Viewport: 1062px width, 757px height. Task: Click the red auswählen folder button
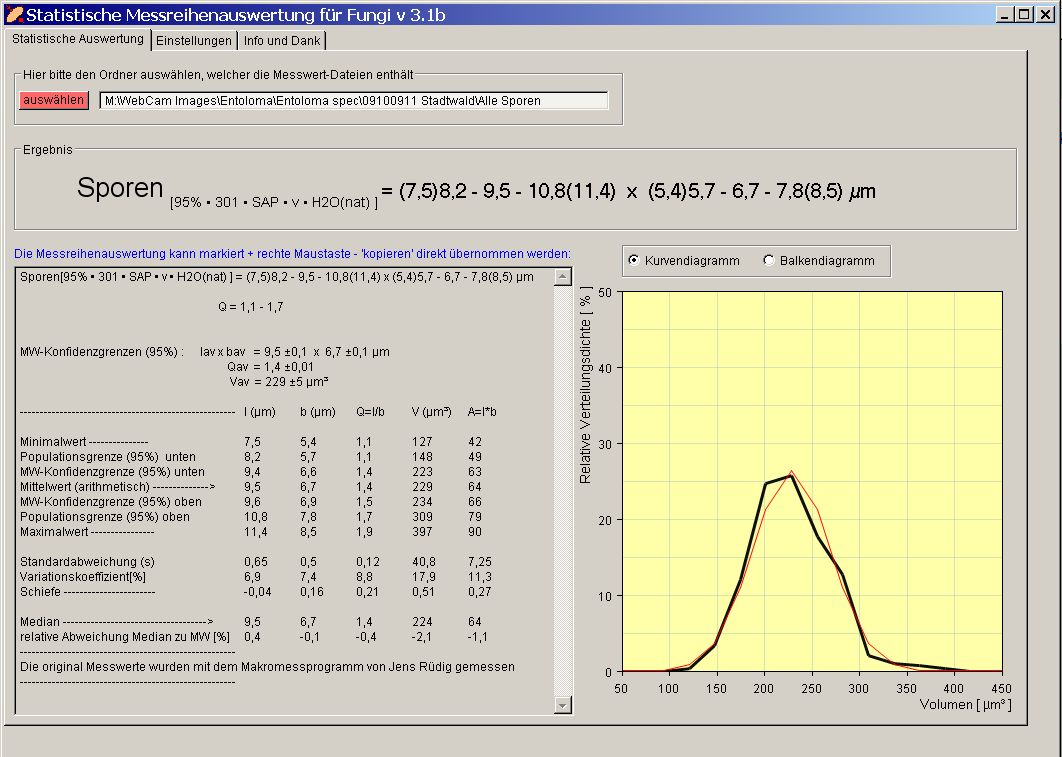[x=54, y=100]
